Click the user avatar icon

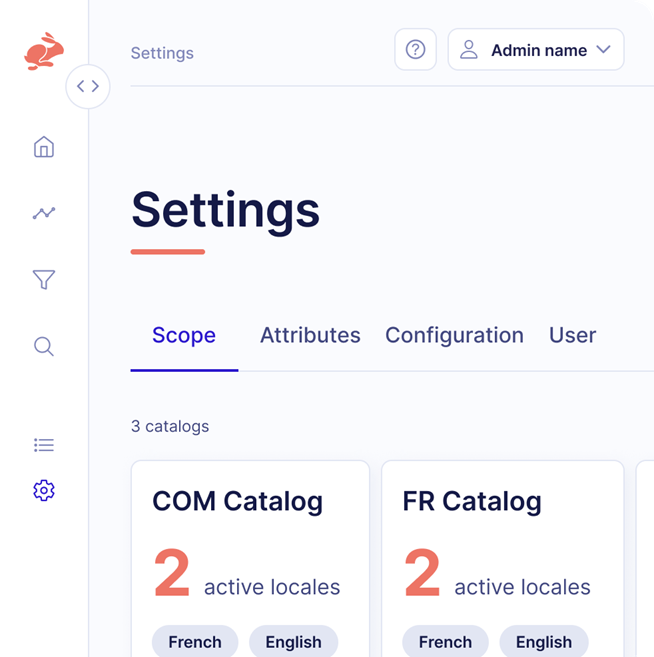coord(468,50)
